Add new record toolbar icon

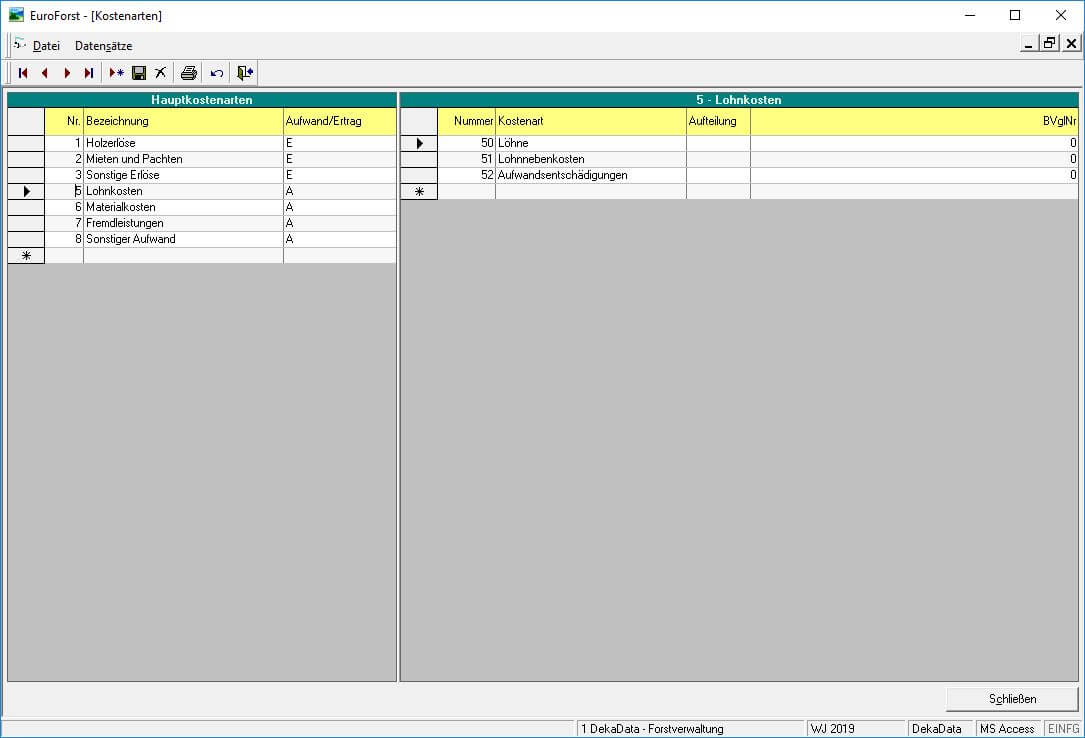(x=116, y=73)
